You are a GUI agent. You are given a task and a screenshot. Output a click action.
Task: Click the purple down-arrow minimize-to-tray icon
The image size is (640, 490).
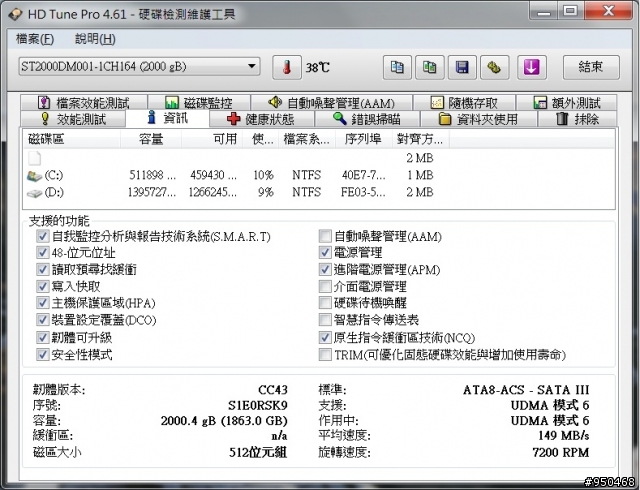(x=531, y=67)
